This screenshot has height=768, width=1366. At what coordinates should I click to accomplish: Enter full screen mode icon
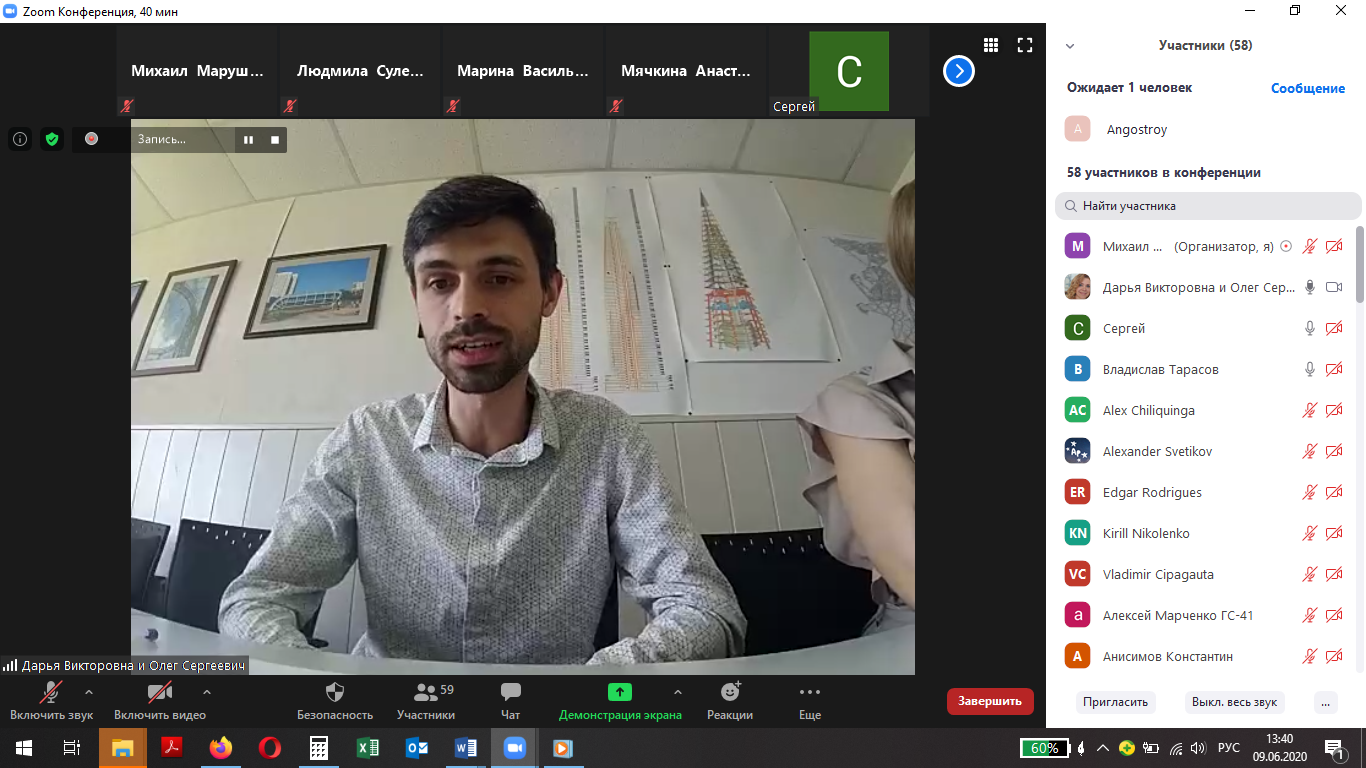[x=1025, y=45]
